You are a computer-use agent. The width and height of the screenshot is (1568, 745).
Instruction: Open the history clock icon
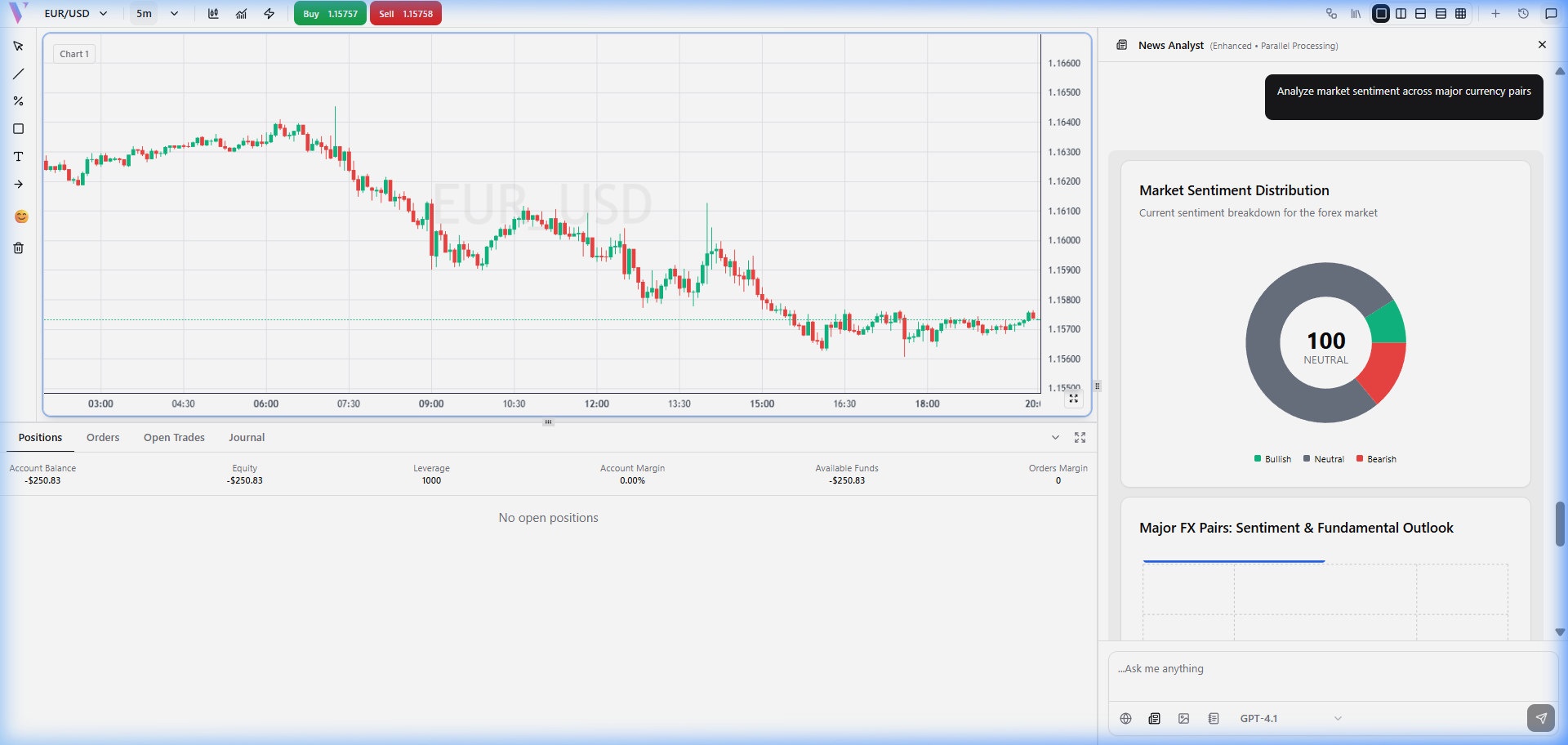[x=1523, y=14]
